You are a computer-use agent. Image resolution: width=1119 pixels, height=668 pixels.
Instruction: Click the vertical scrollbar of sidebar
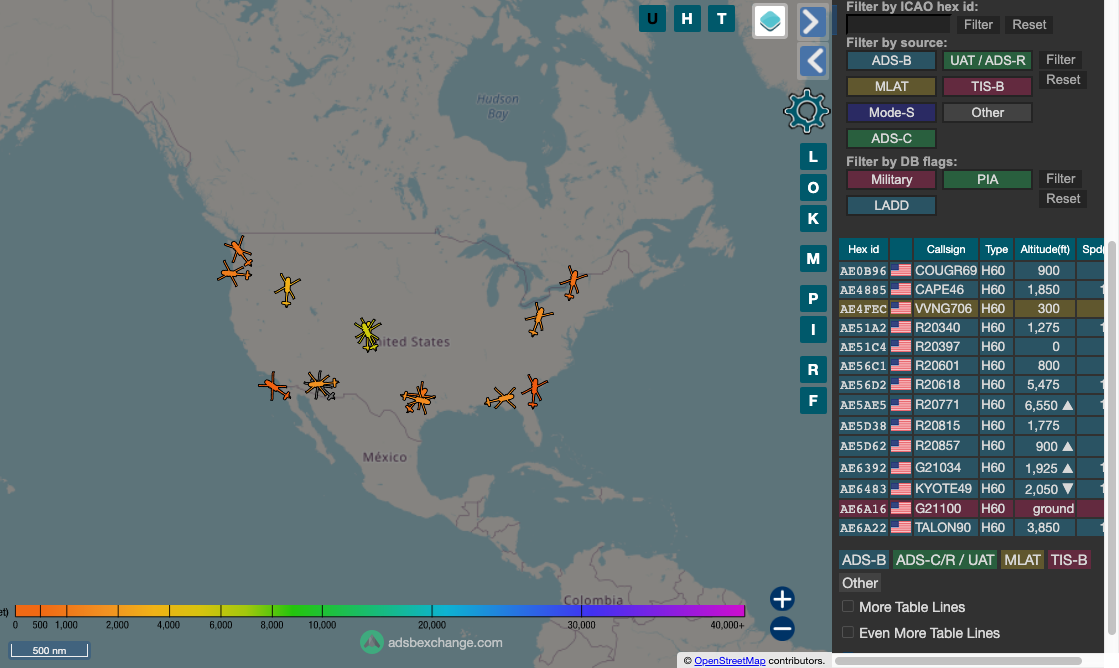pyautogui.click(x=1111, y=435)
